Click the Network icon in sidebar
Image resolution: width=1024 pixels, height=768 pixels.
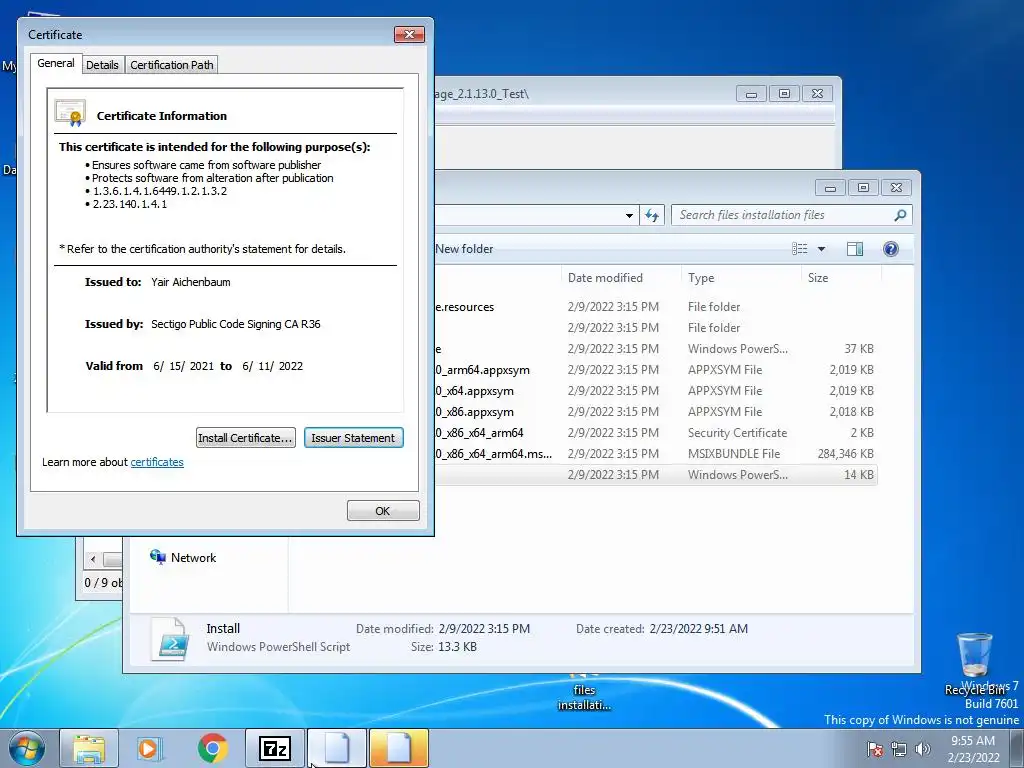[x=157, y=556]
